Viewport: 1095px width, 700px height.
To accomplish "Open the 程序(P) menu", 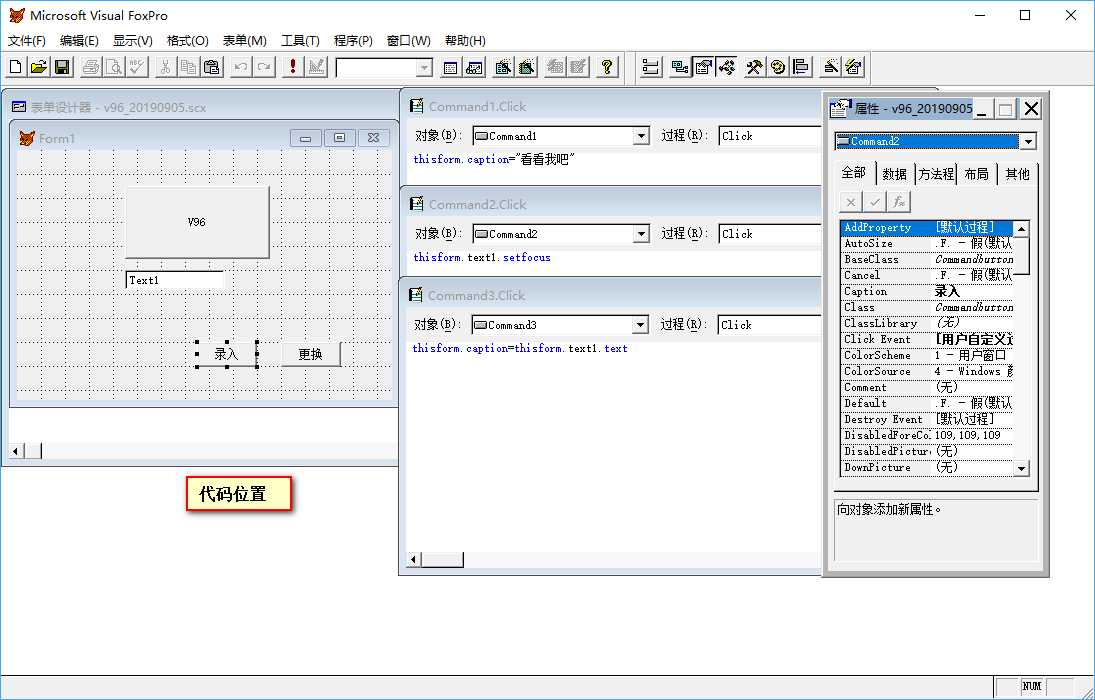I will click(x=353, y=41).
